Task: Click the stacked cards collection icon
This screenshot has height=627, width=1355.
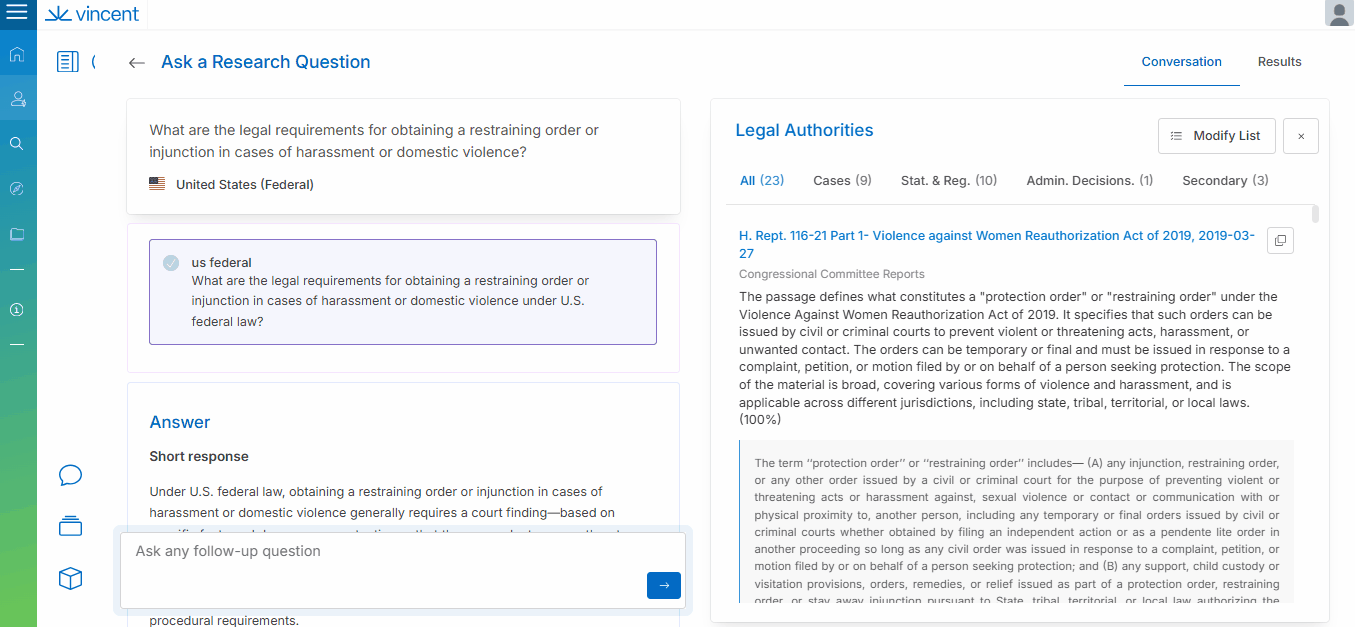Action: [70, 525]
